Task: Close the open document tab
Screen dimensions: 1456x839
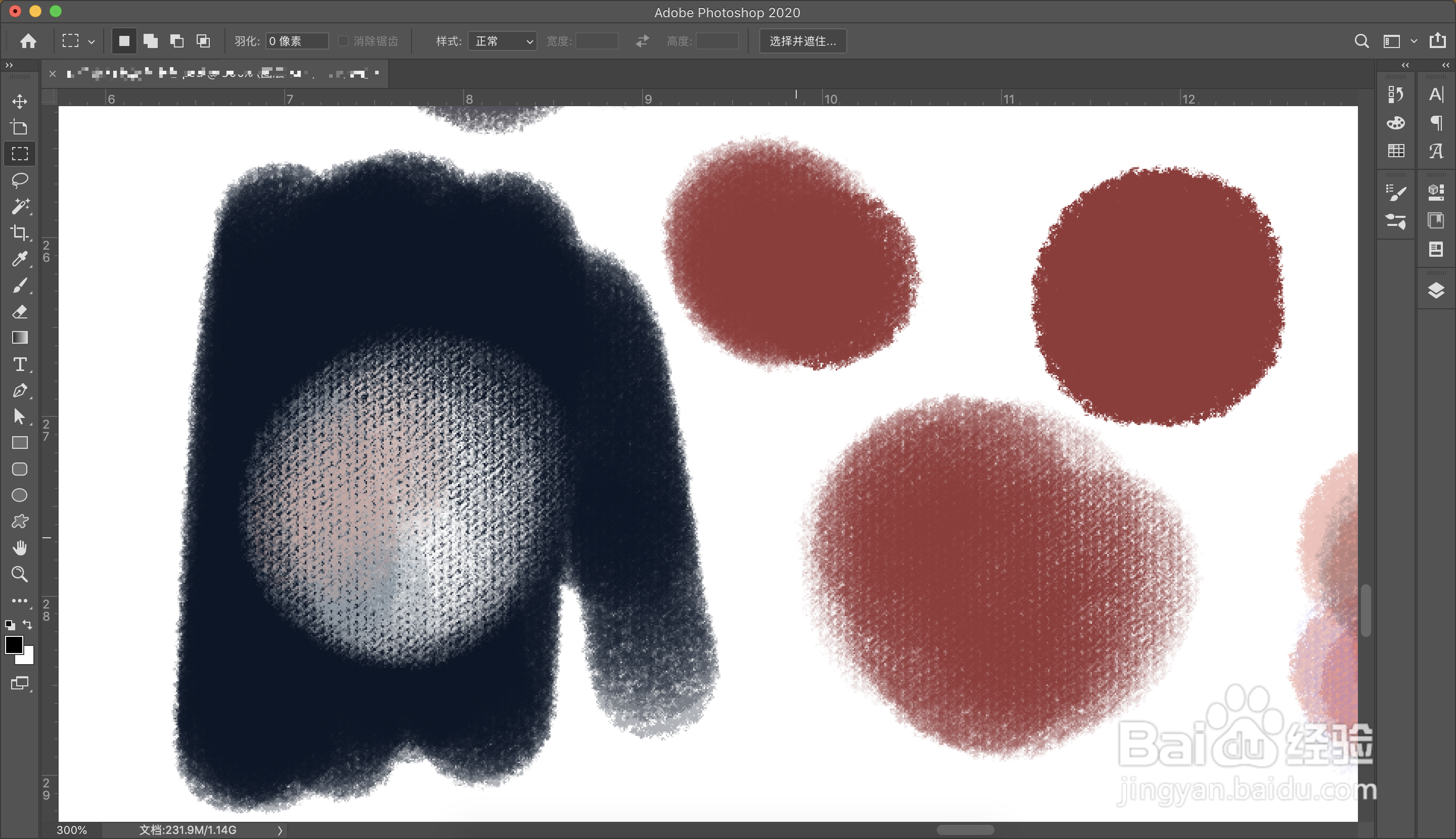Action: [x=53, y=73]
